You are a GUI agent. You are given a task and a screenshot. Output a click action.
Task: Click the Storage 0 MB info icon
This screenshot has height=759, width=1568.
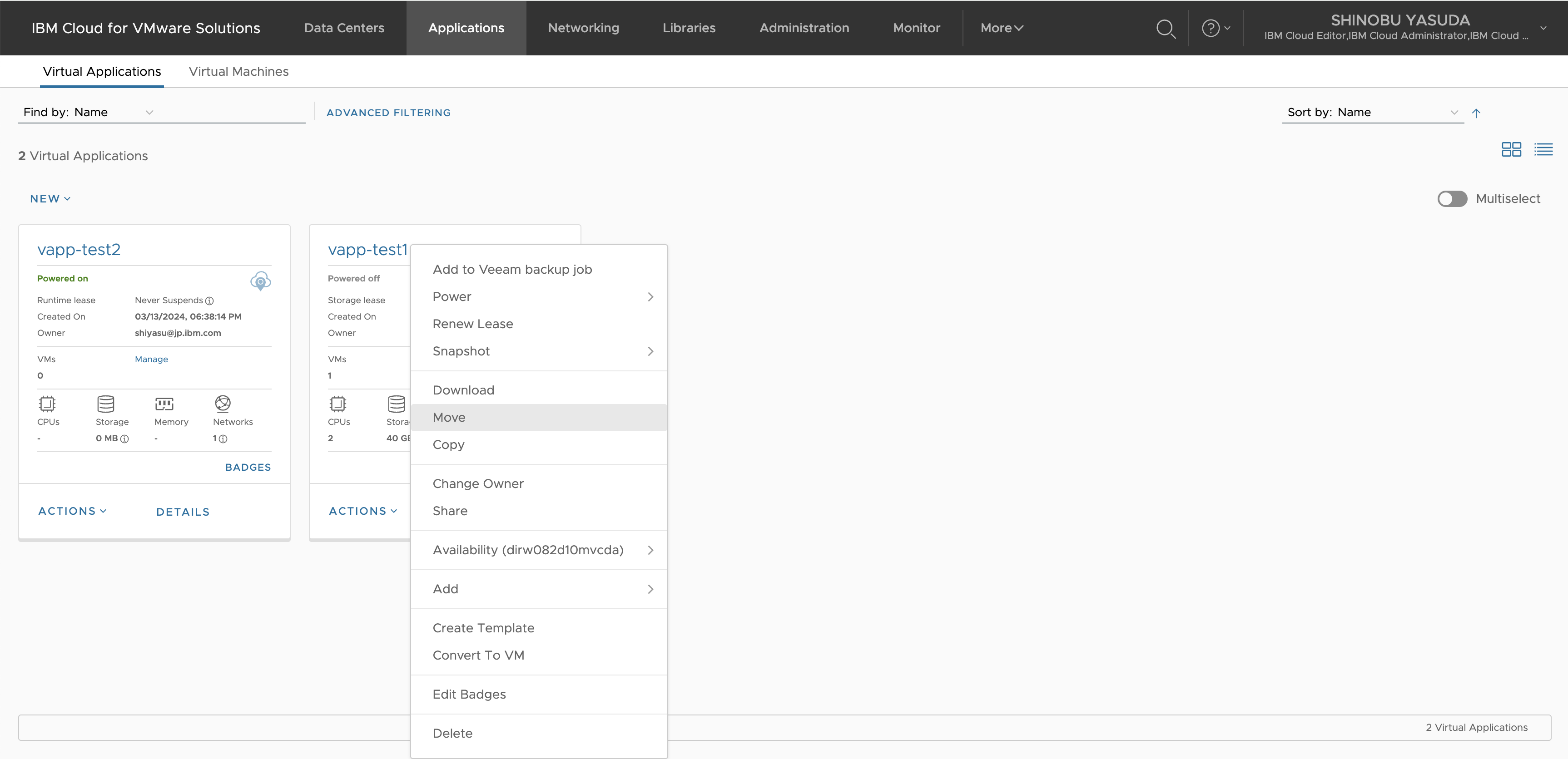click(125, 439)
